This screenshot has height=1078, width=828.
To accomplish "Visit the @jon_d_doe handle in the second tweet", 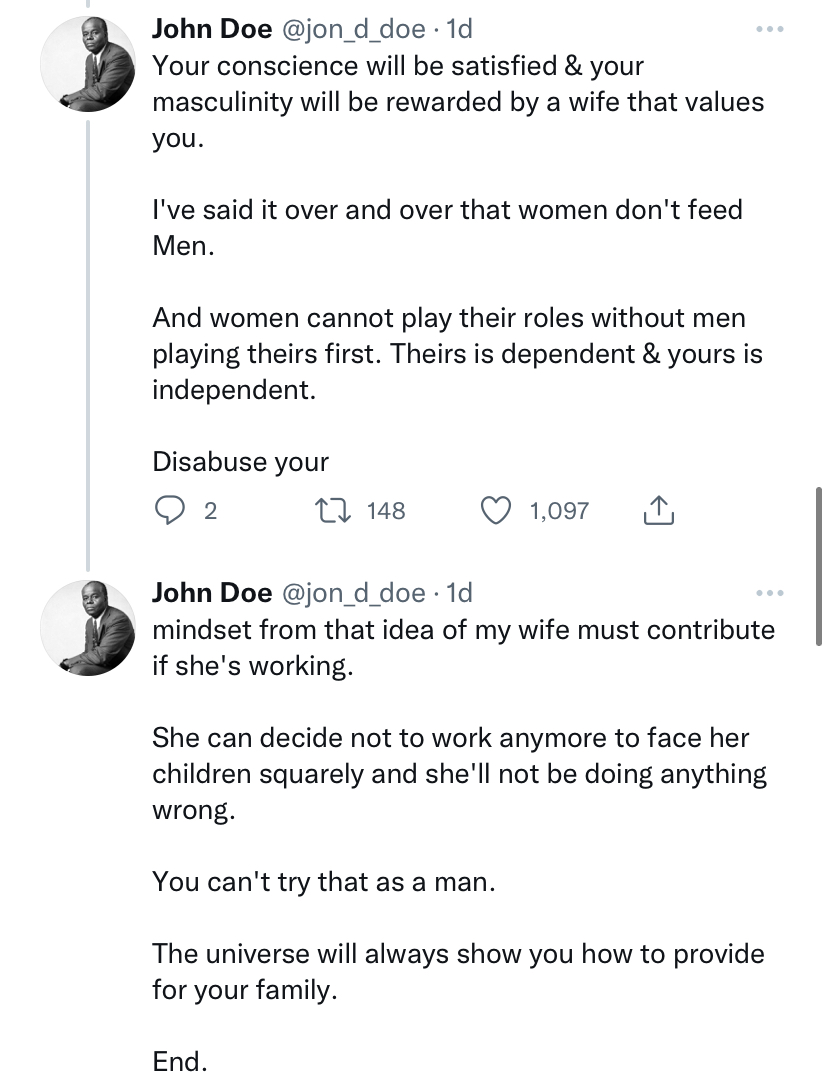I will pyautogui.click(x=355, y=593).
